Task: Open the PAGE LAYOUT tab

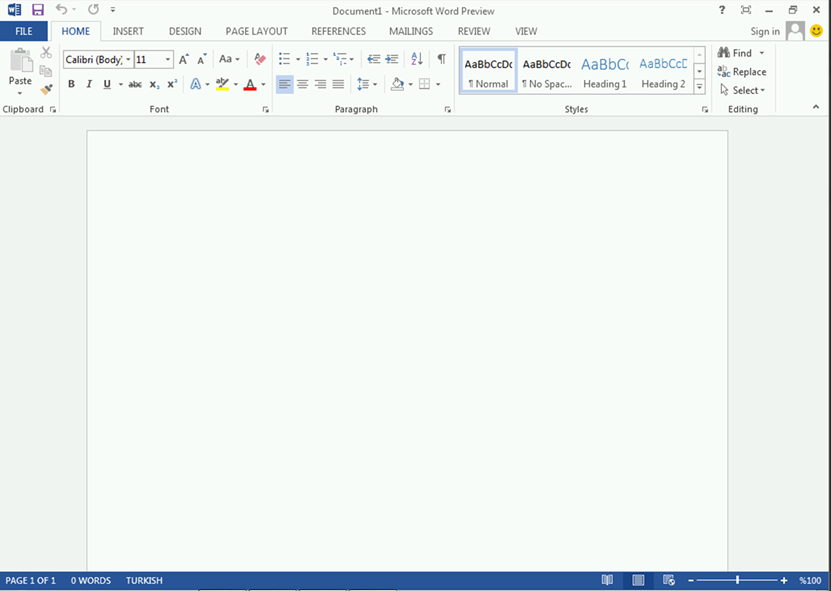Action: pos(256,31)
